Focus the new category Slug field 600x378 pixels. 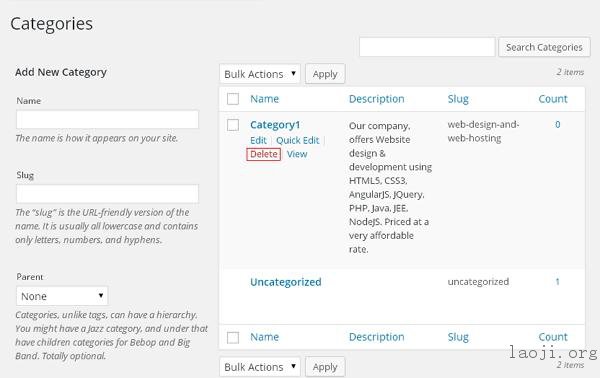click(x=108, y=194)
